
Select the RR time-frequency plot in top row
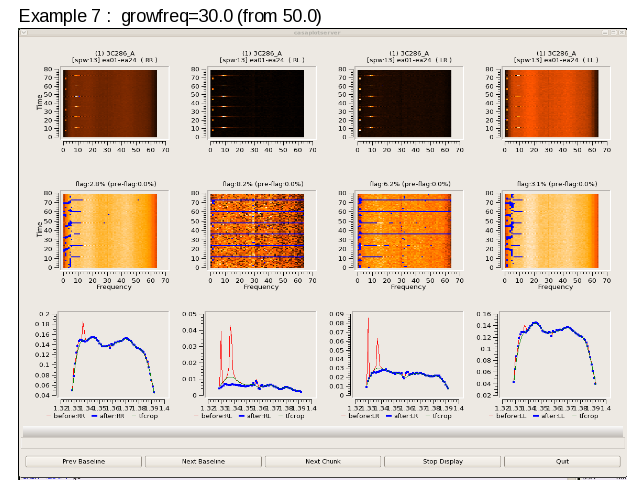click(x=110, y=103)
